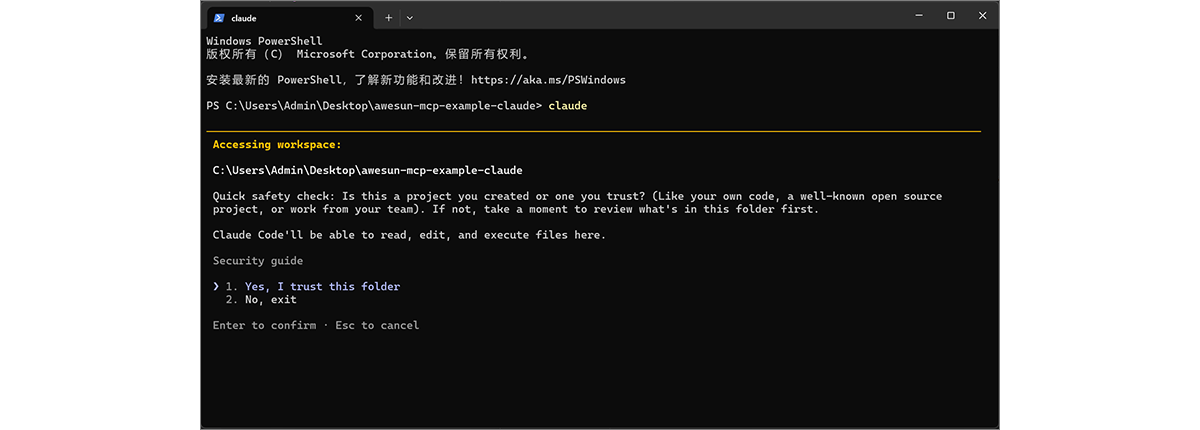Maximize the terminal window
Screen dimensions: 1200x430
pos(951,16)
